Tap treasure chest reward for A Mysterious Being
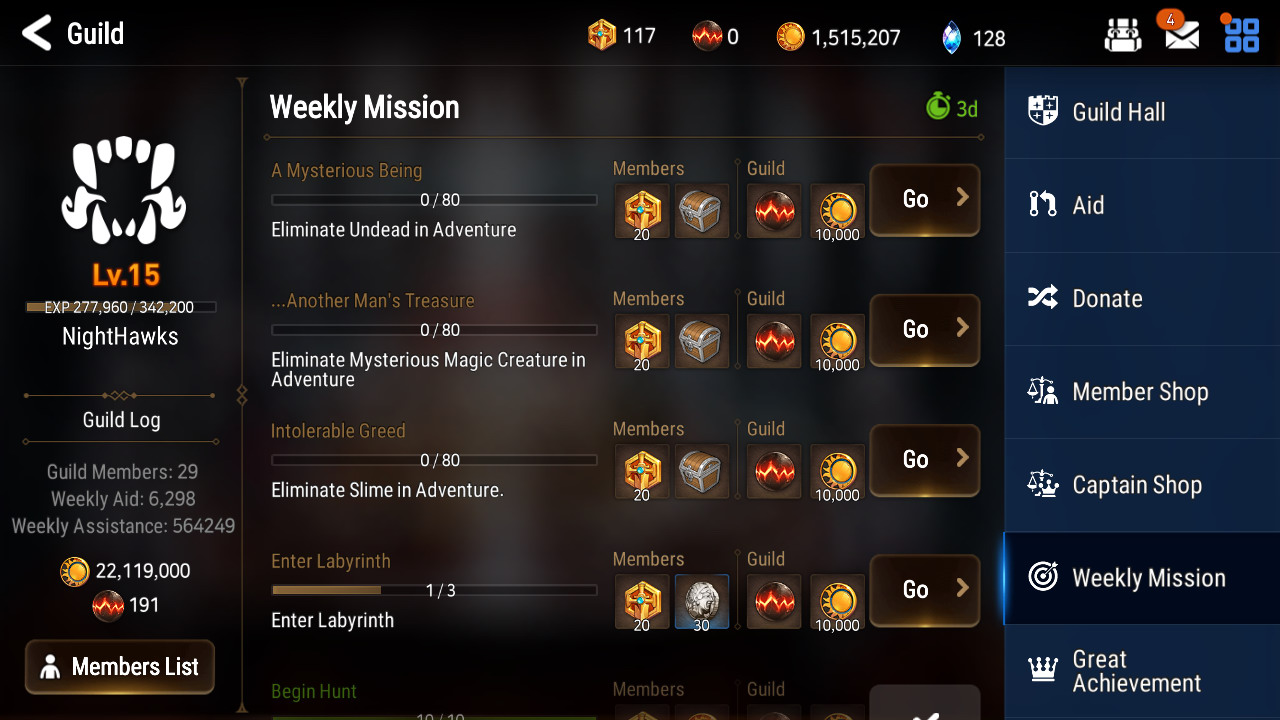The image size is (1280, 720). click(702, 211)
